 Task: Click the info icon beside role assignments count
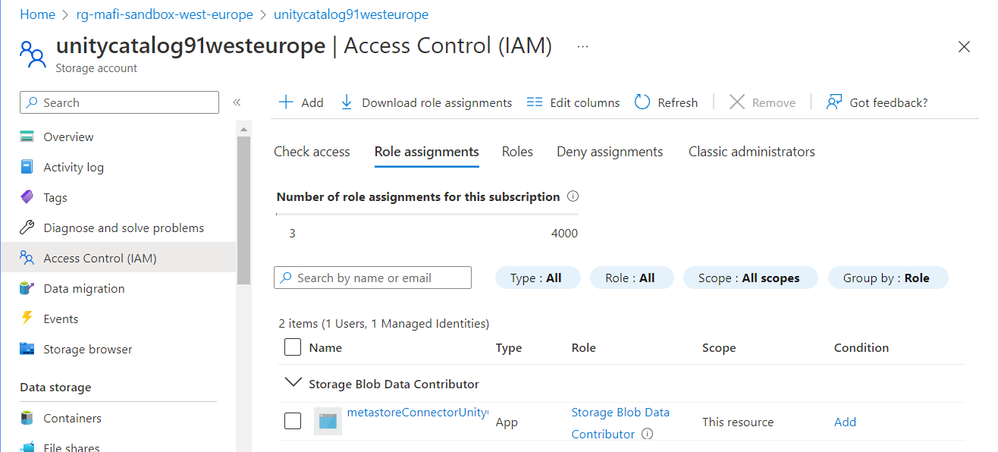(x=573, y=197)
